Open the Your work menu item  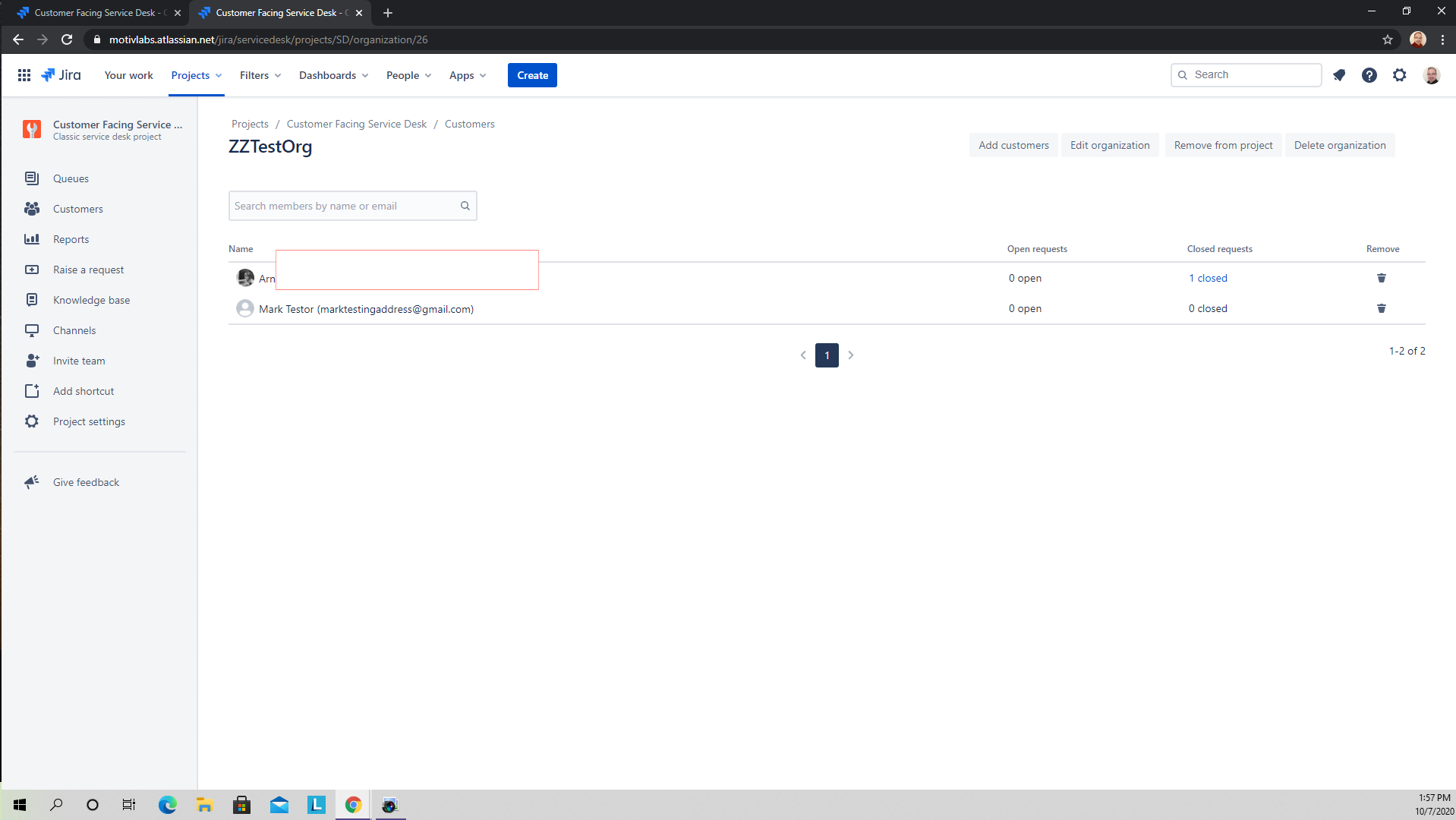point(128,75)
